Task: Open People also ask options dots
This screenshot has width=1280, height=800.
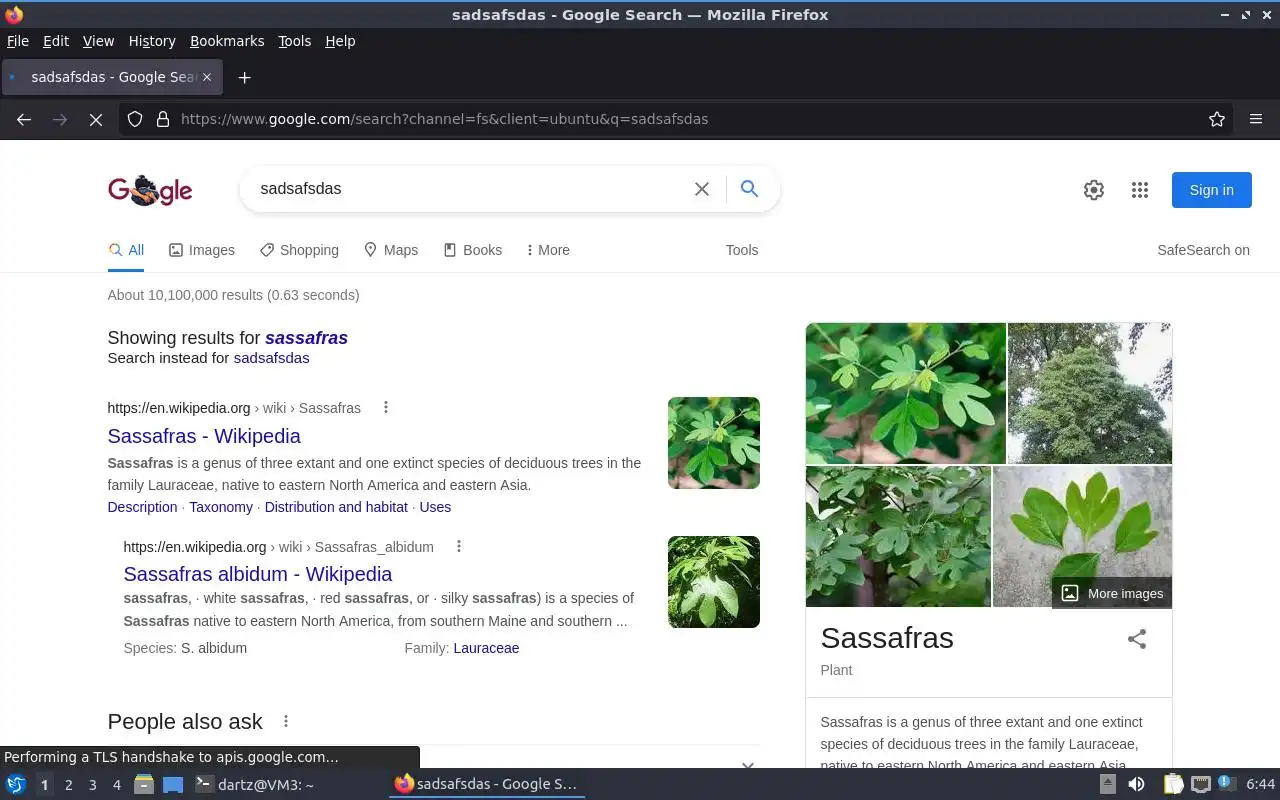Action: point(286,721)
